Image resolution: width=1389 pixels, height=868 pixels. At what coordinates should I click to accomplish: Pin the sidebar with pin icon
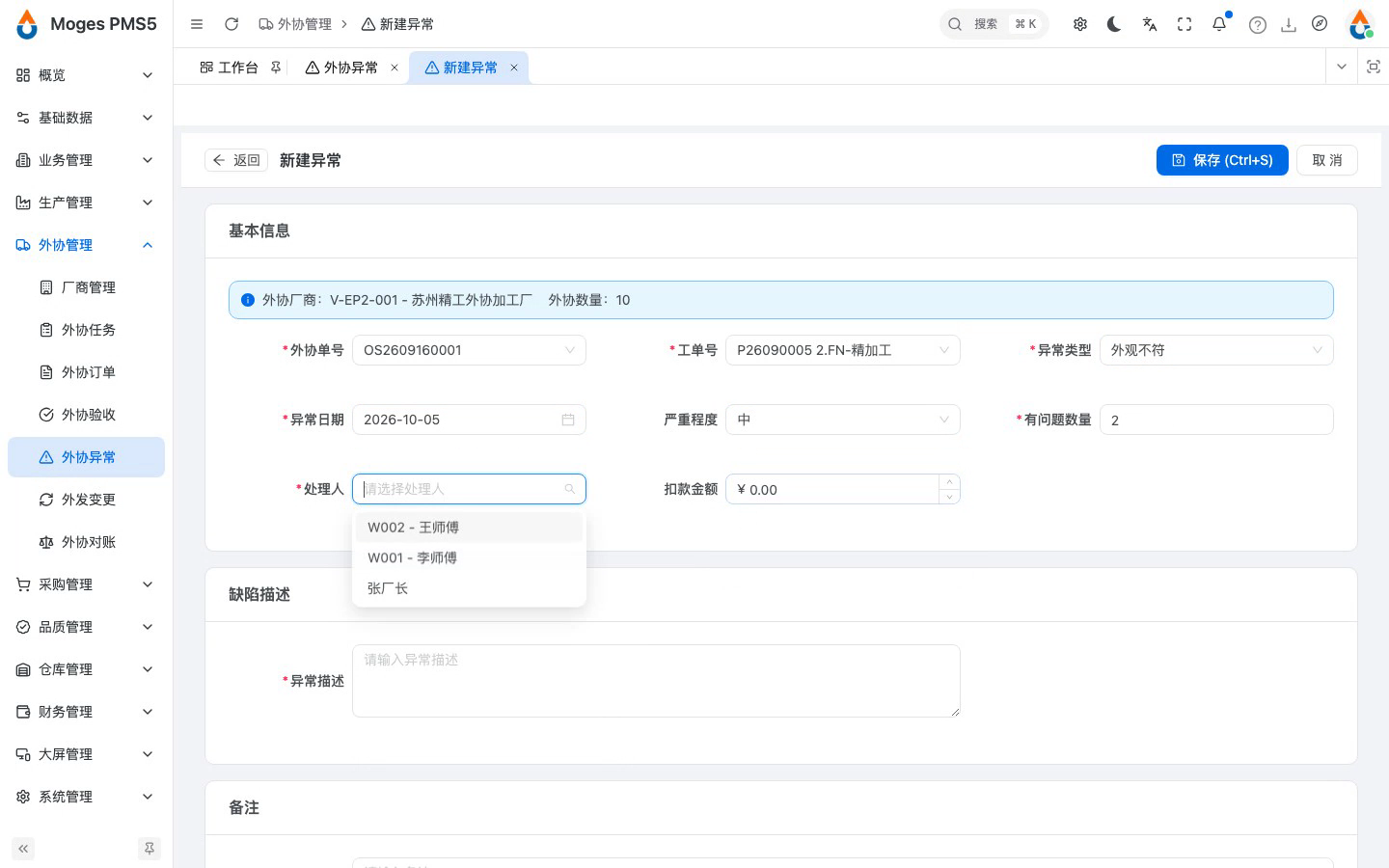[150, 849]
